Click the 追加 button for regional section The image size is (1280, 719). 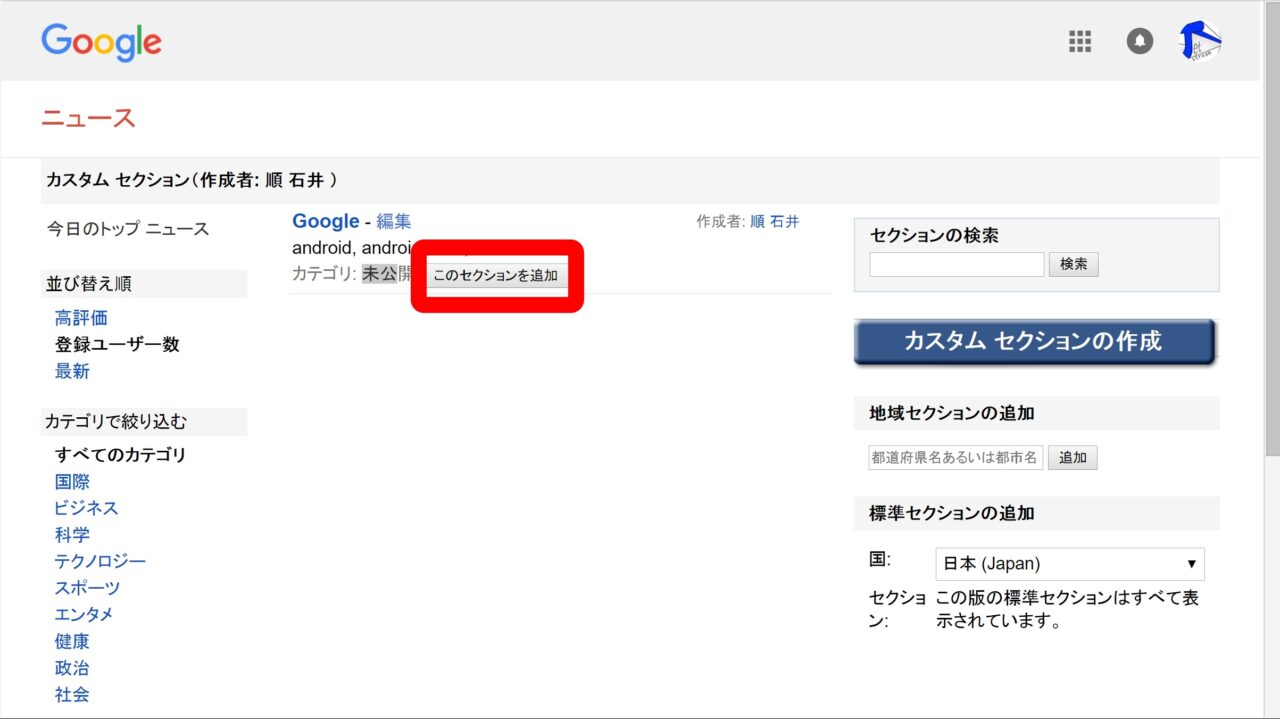1073,458
